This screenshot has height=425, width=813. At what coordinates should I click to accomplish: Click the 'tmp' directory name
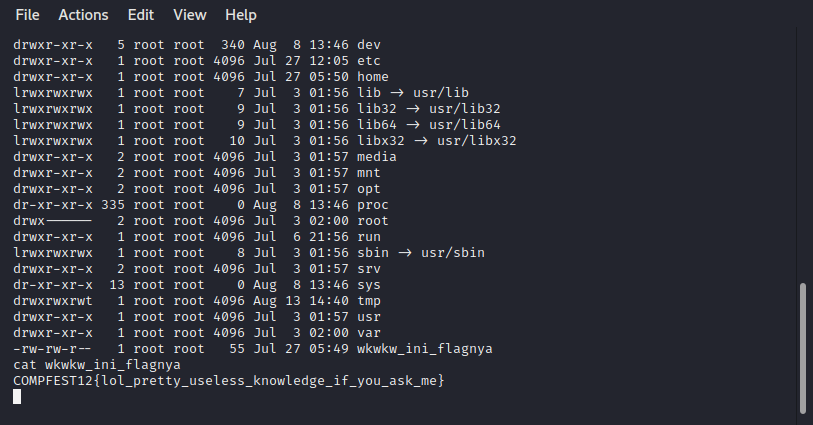[x=369, y=301]
